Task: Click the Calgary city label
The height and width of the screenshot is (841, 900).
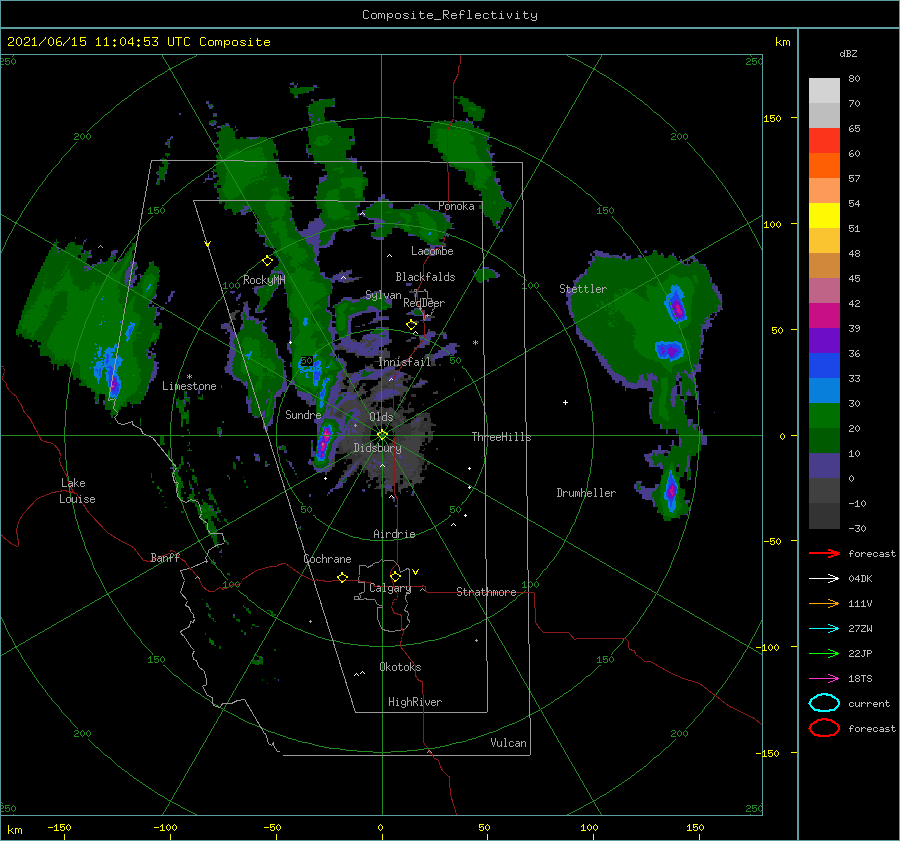Action: tap(390, 588)
